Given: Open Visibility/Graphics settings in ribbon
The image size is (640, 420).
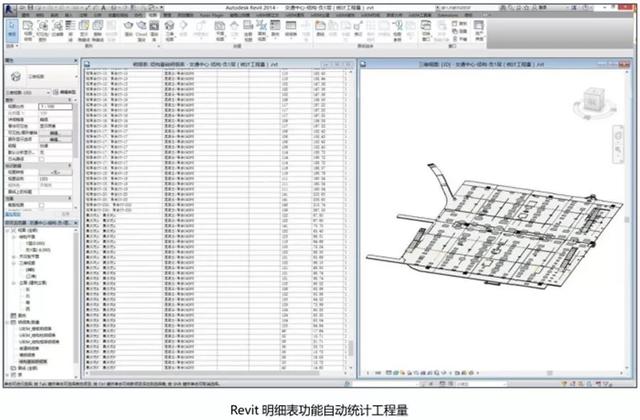Looking at the screenshot, I should click(x=42, y=31).
